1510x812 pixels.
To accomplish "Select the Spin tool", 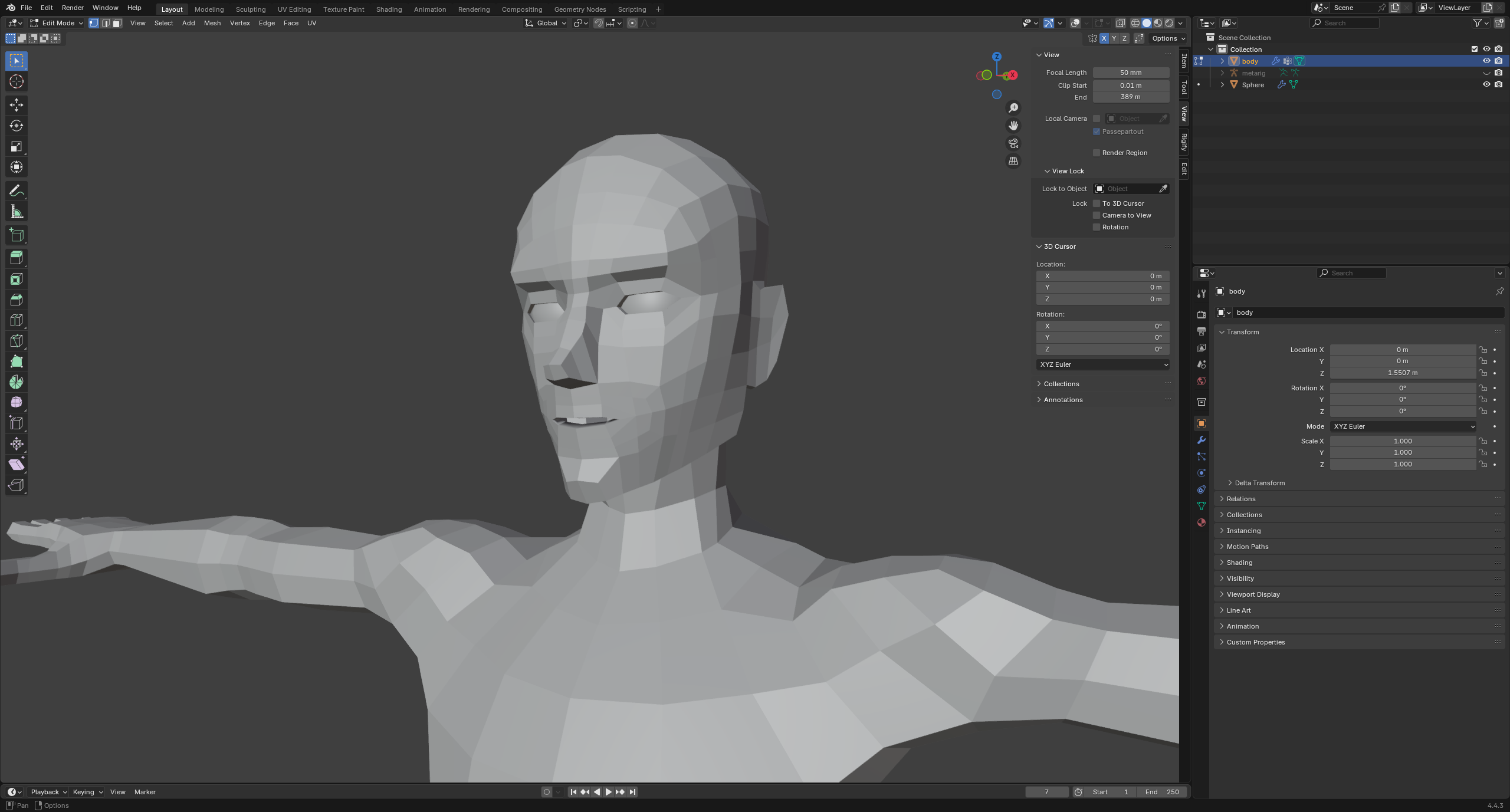I will click(x=17, y=382).
